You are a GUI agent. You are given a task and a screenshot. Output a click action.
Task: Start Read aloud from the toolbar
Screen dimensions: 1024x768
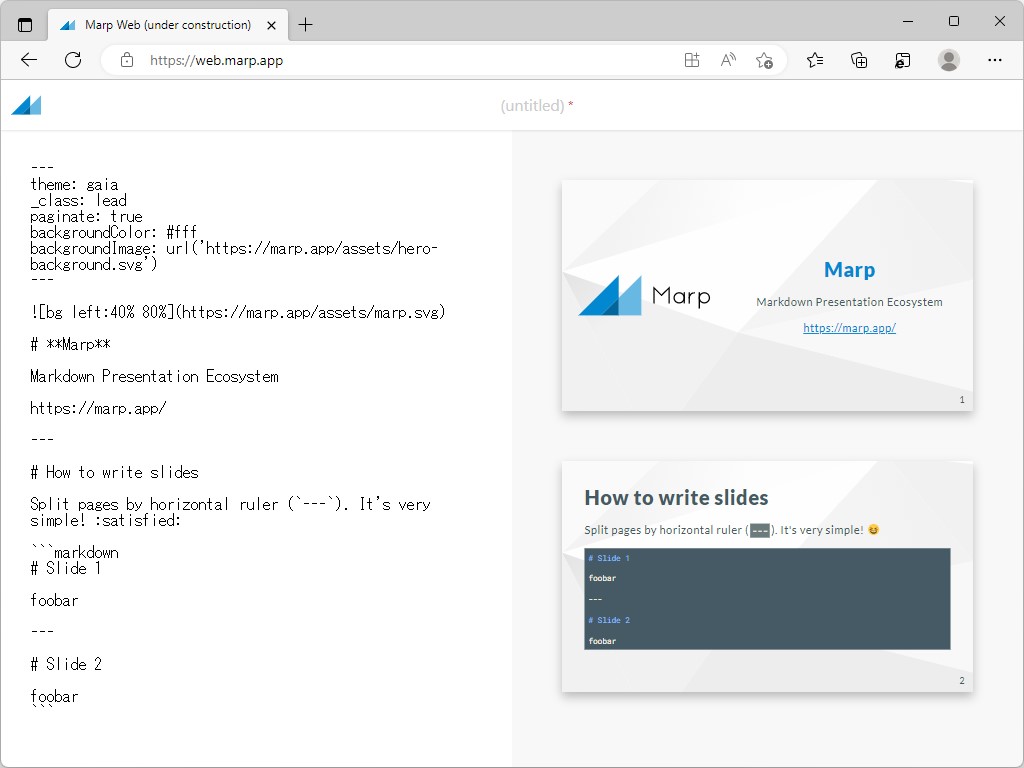click(728, 60)
